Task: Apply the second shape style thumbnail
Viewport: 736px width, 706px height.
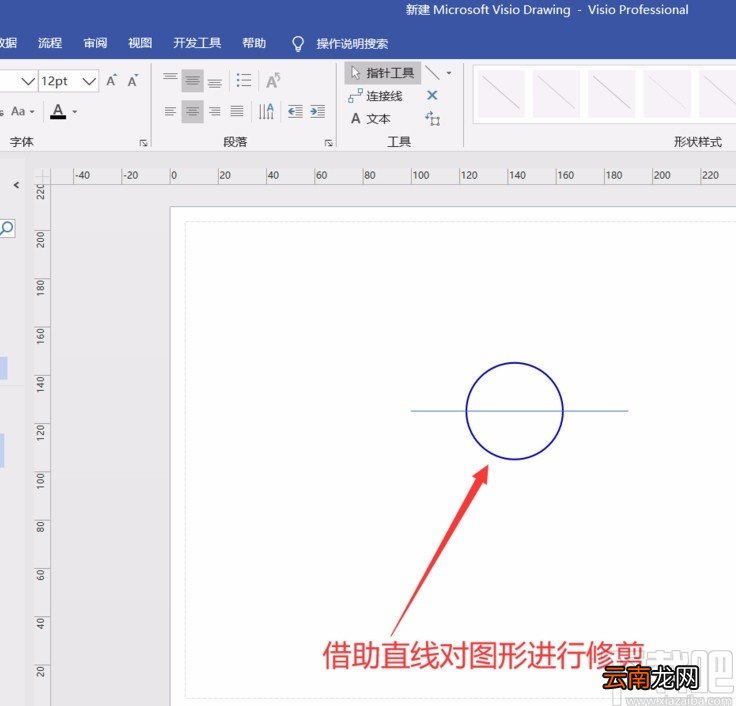Action: point(556,93)
